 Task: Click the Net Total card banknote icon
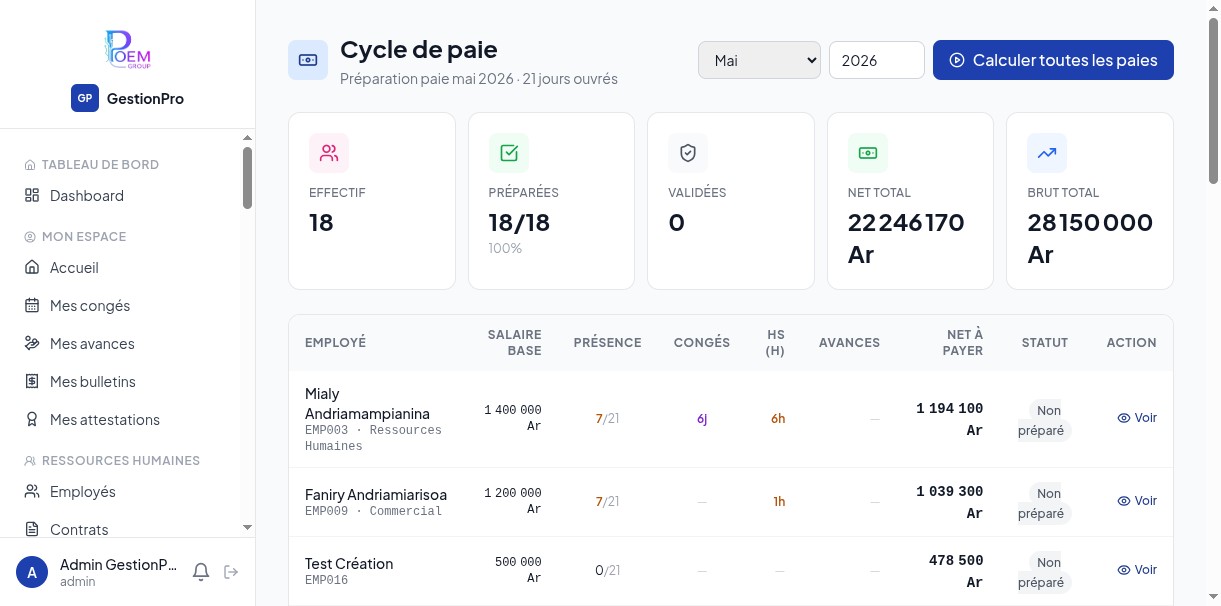click(868, 153)
